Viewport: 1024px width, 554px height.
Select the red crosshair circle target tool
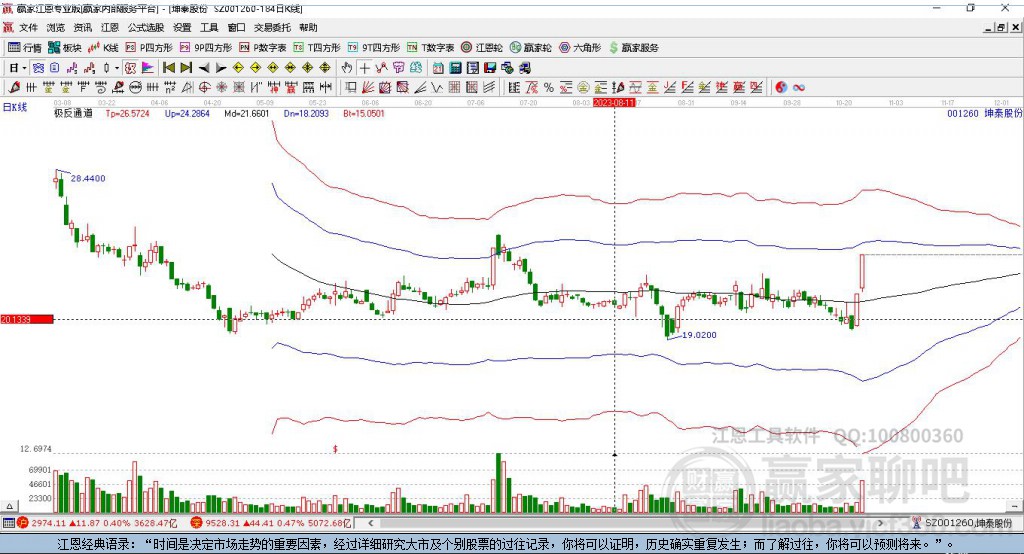(x=204, y=87)
